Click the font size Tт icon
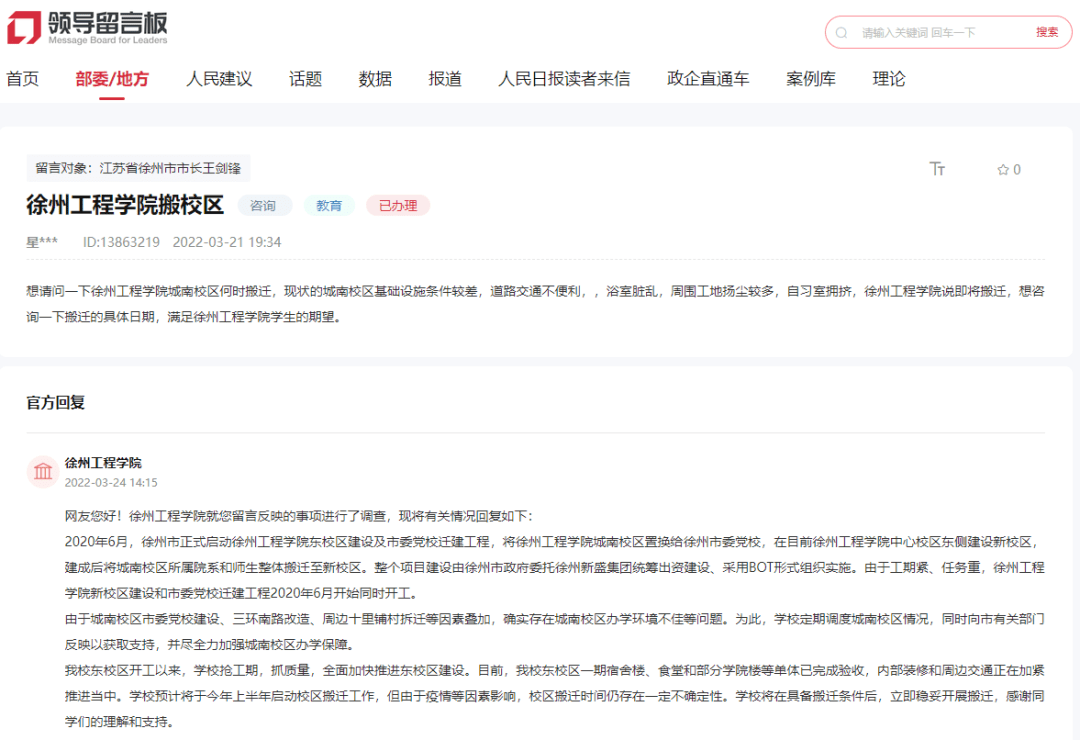Image resolution: width=1080 pixels, height=740 pixels. click(937, 169)
